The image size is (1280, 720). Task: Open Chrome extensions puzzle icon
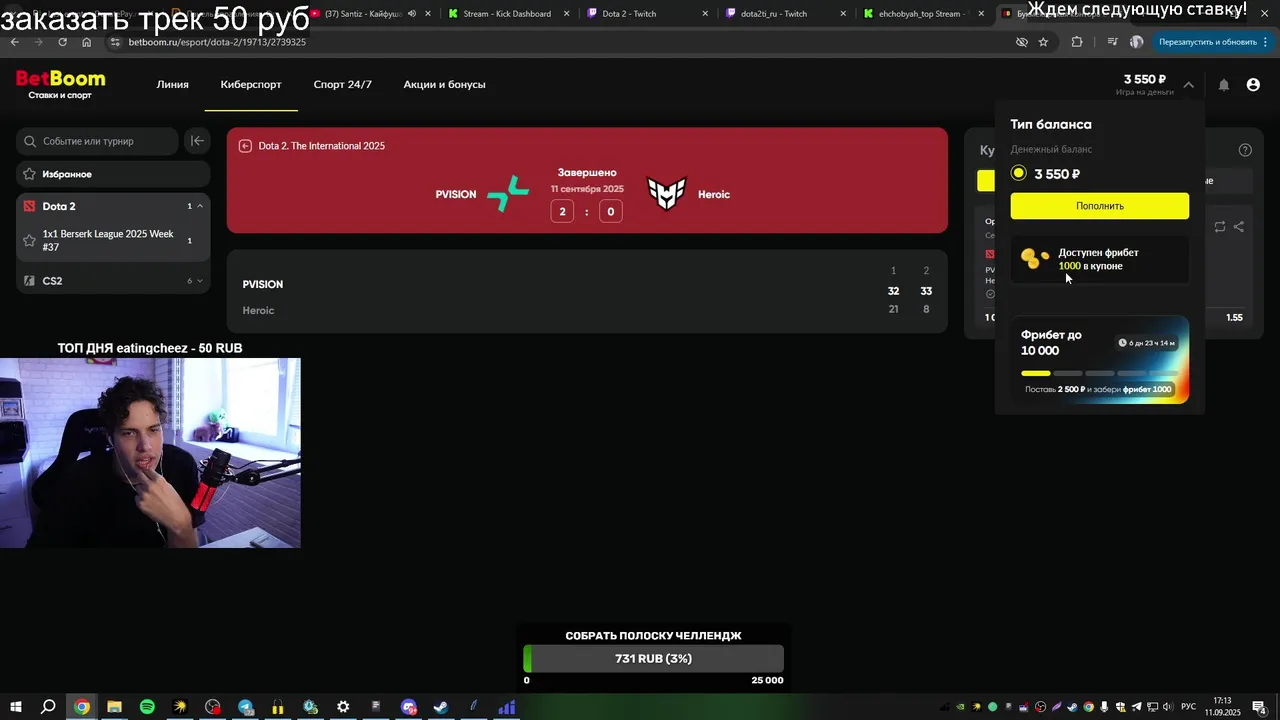point(1077,42)
